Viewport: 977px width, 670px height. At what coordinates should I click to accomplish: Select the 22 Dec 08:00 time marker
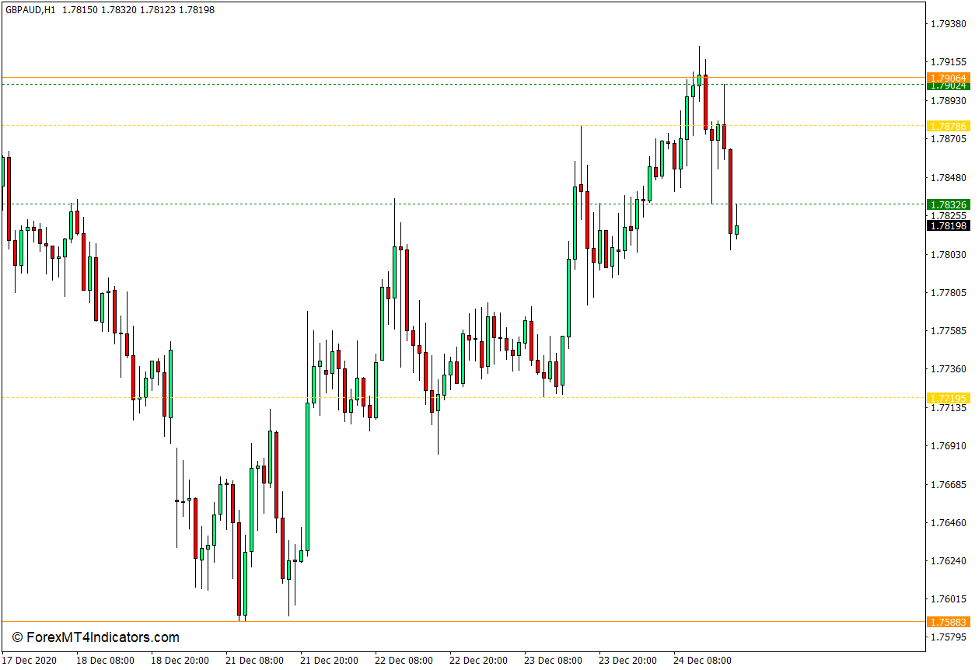(404, 660)
